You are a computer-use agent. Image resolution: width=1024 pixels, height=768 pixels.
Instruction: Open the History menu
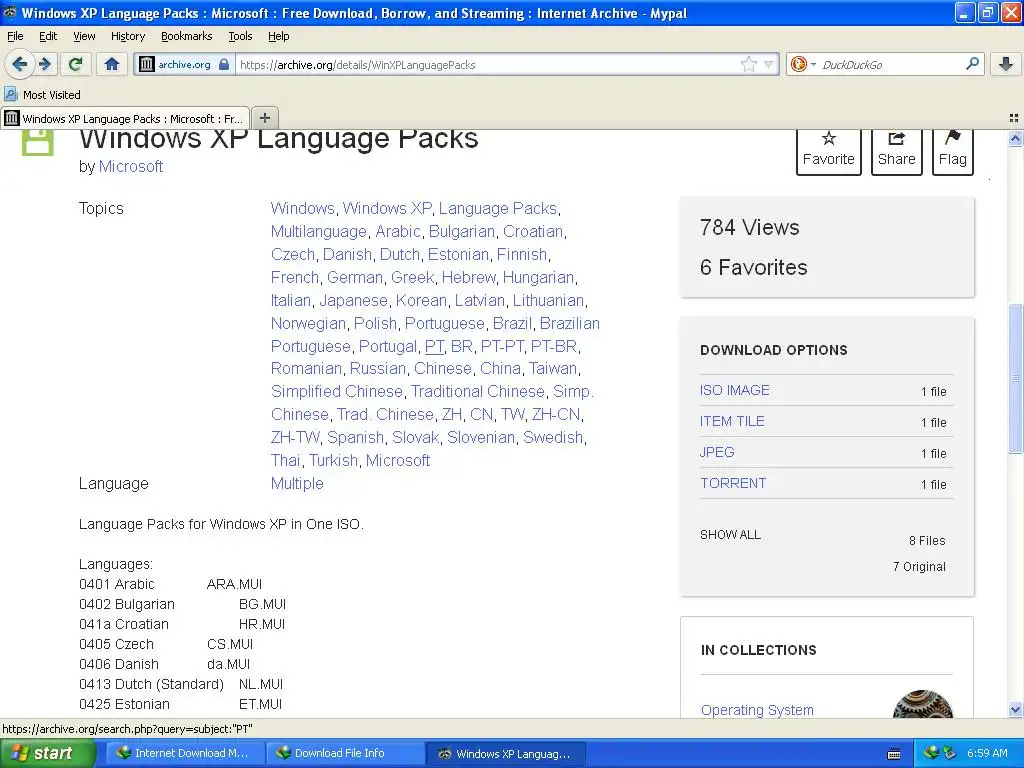128,36
